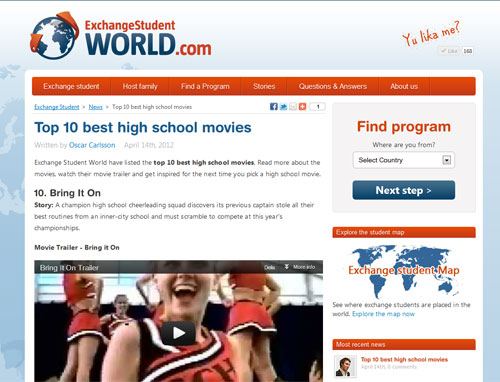This screenshot has height=382, width=500.
Task: Open author Oscar Carlsson's profile
Action: point(92,145)
